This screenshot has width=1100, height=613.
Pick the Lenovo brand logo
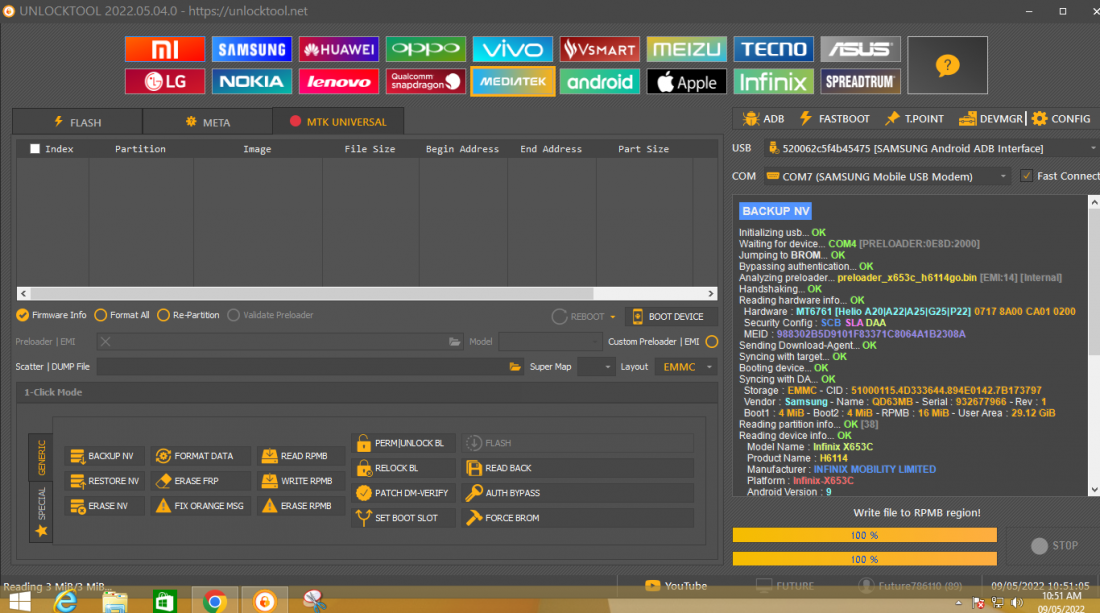click(x=339, y=81)
